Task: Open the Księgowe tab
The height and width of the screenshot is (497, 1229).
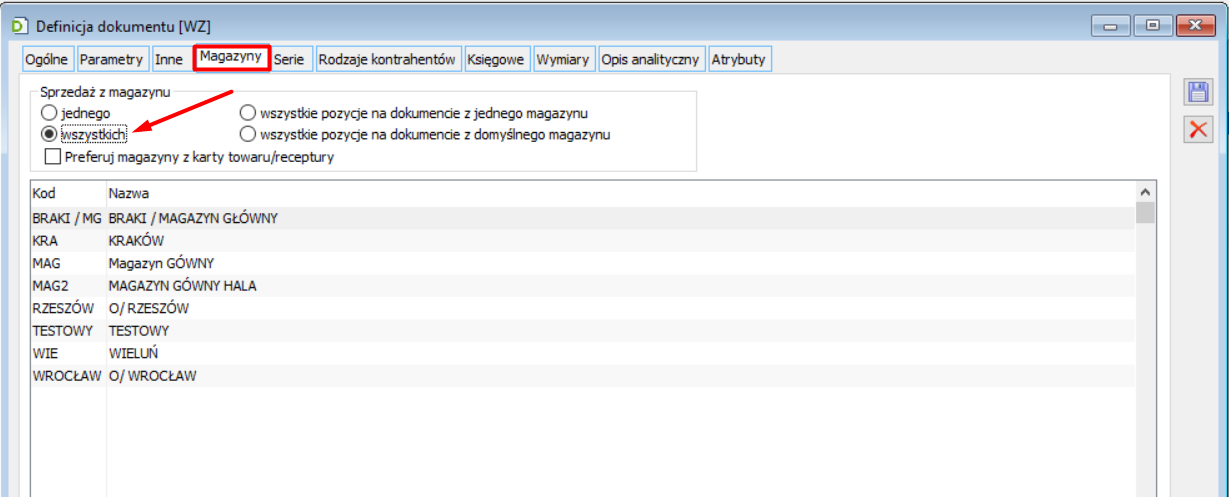Action: click(496, 60)
